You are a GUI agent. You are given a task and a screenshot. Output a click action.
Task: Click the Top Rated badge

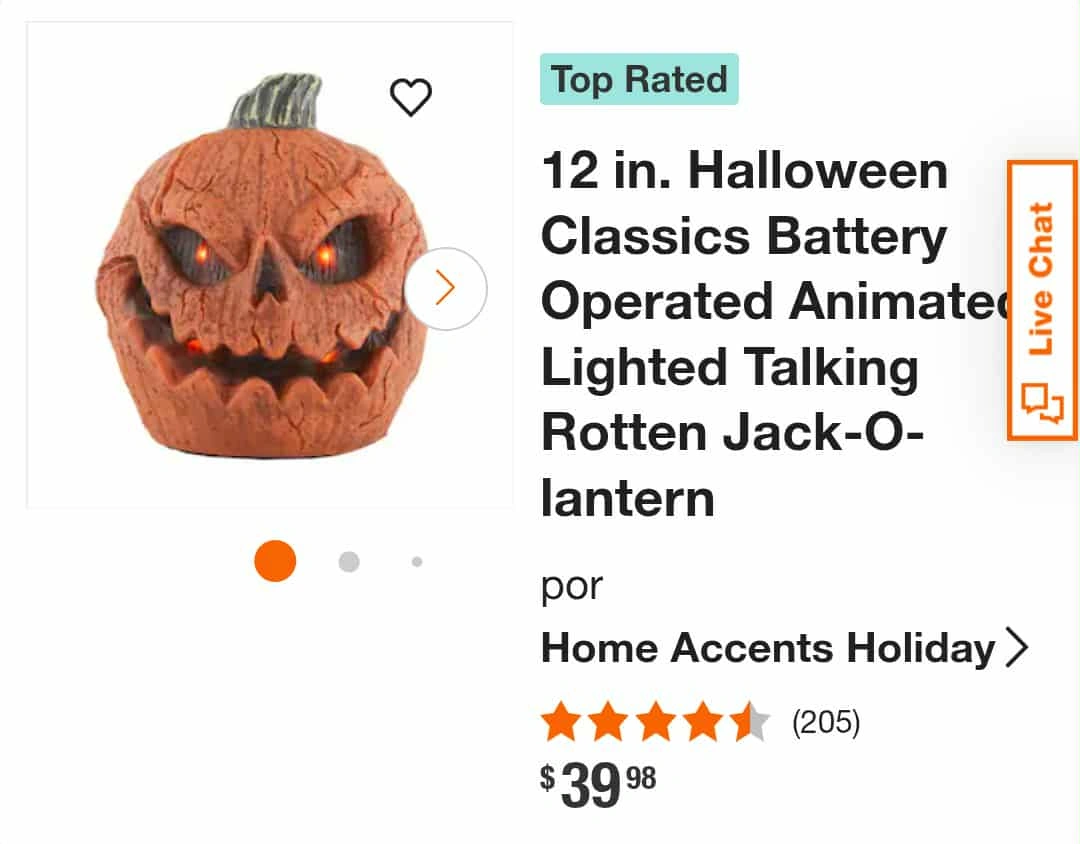pos(639,79)
